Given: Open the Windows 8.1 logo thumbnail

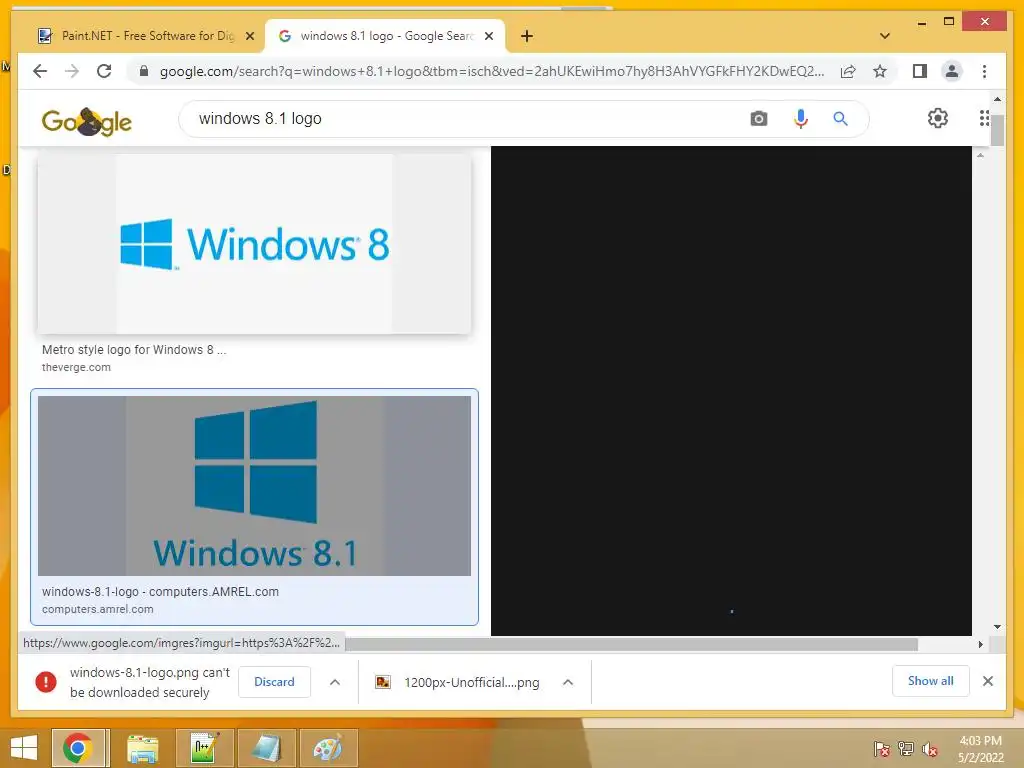Looking at the screenshot, I should 254,485.
